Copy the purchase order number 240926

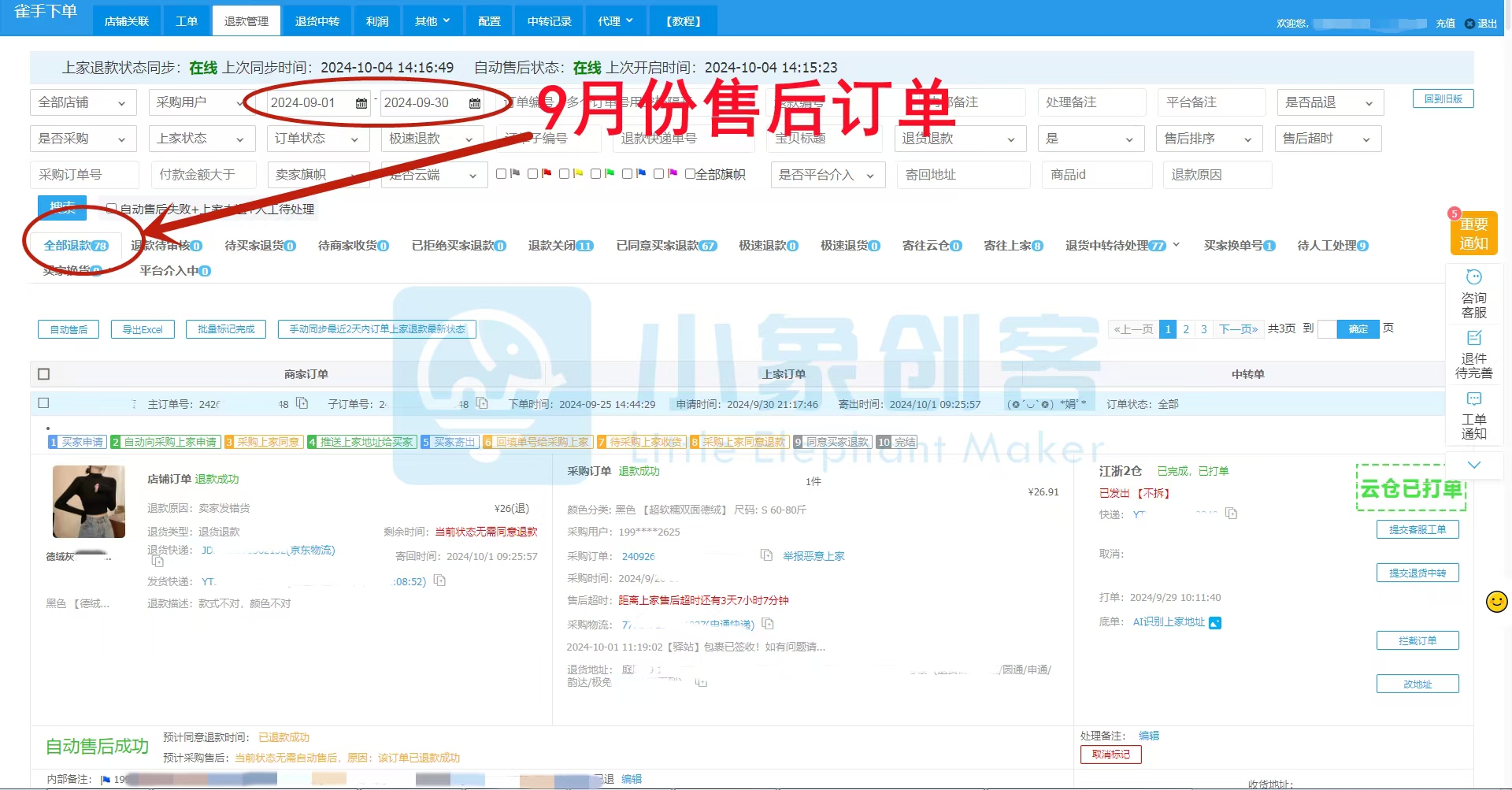[x=766, y=555]
